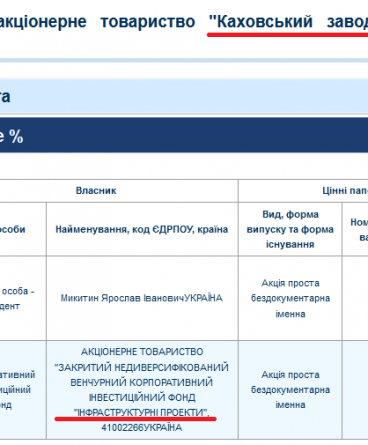This screenshot has height=445, width=368.
Task: Click the "ЗАКРИТИЙ НЕДИВЕРСИФІКОВАНИЙ" text line
Action: click(142, 367)
